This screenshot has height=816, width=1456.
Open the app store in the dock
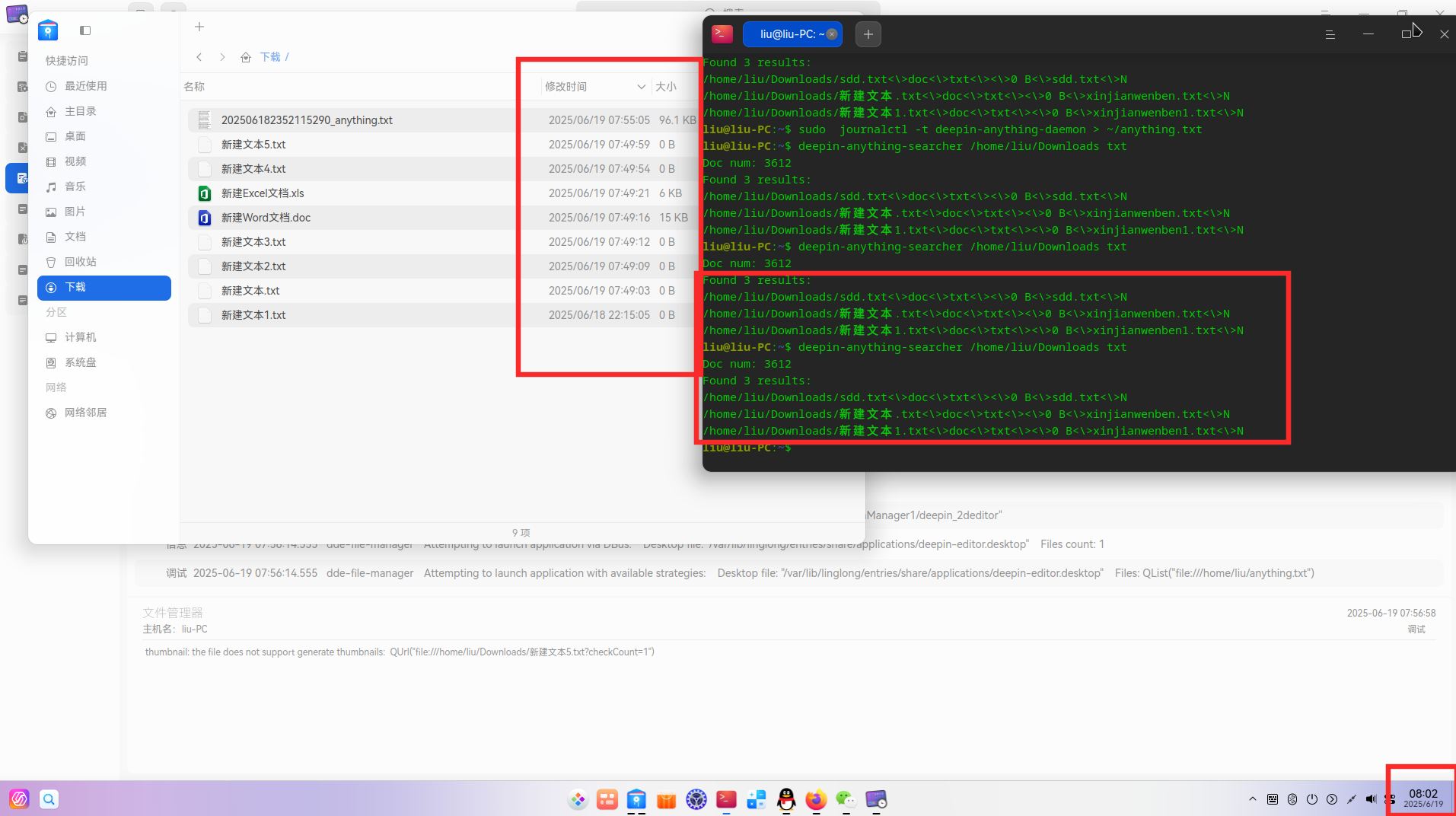[x=666, y=799]
